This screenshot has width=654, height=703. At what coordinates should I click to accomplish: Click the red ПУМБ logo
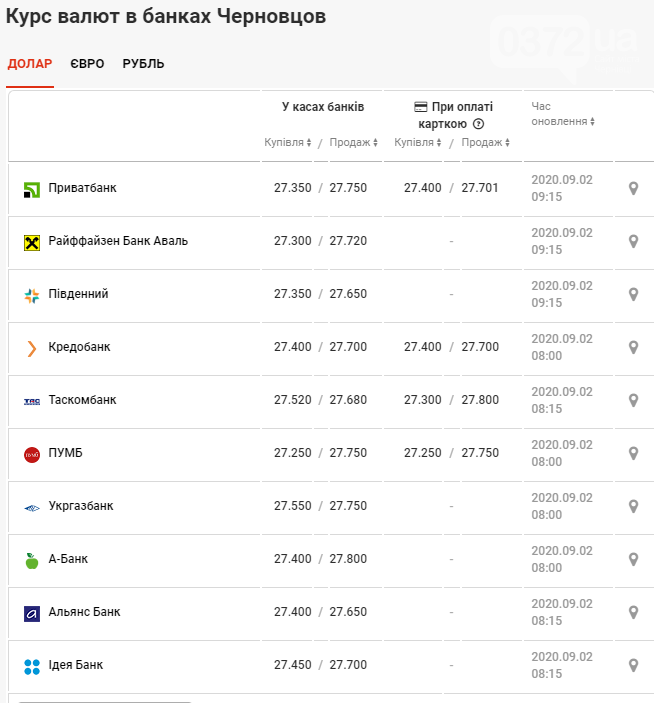click(32, 455)
